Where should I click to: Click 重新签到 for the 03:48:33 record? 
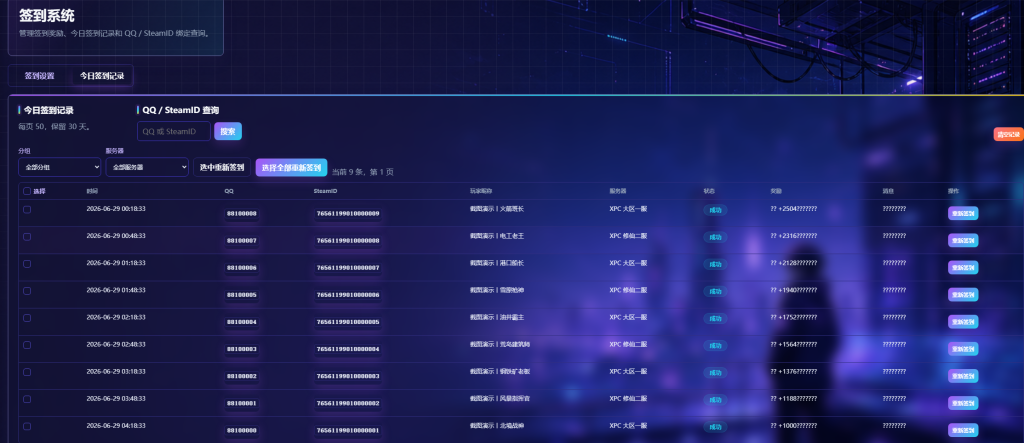click(x=963, y=403)
